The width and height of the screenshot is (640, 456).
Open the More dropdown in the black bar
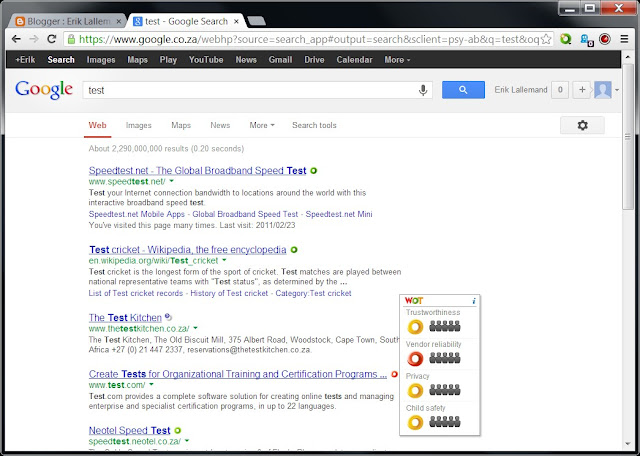coord(397,60)
